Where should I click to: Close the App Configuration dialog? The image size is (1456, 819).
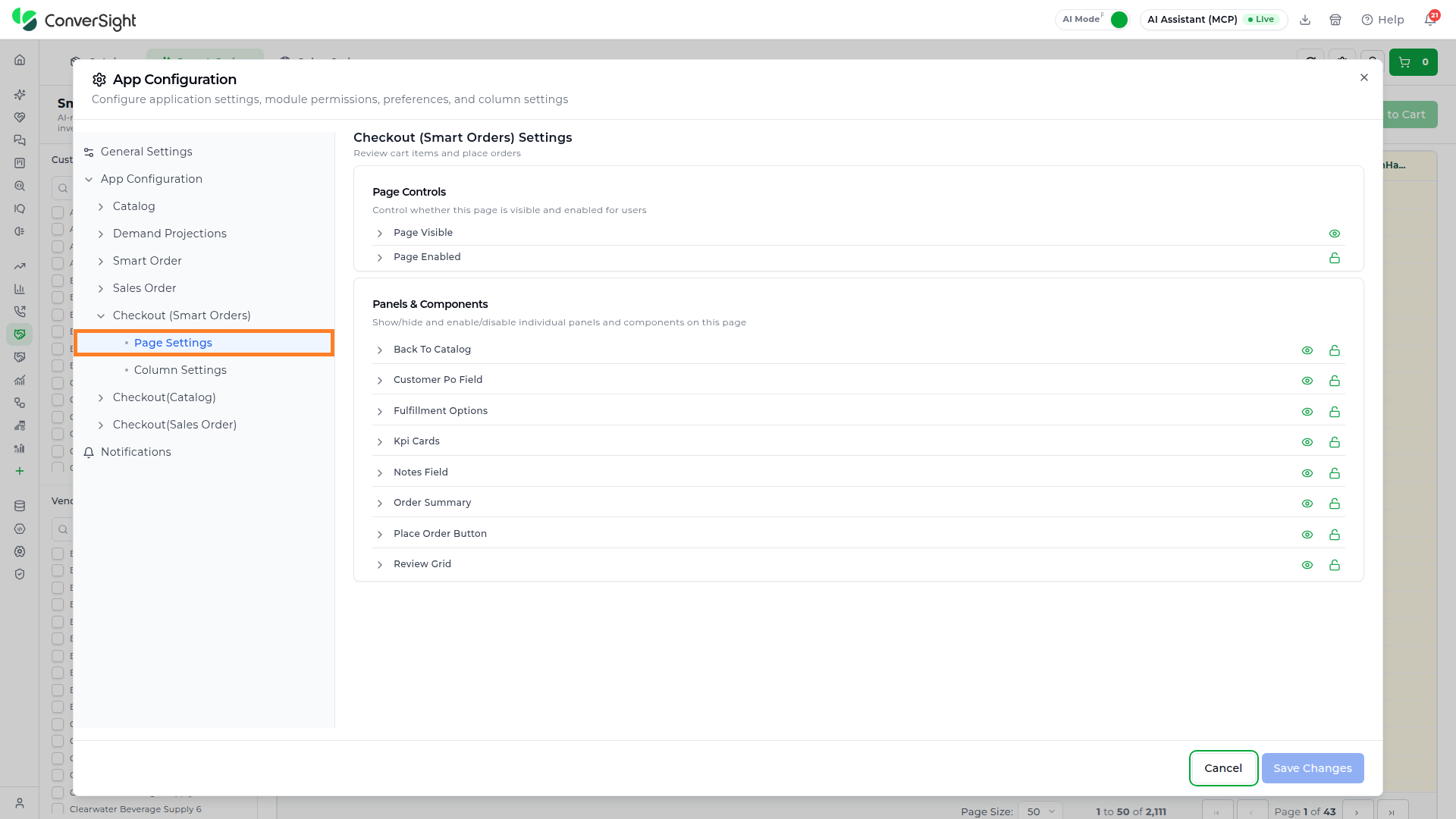(x=1364, y=77)
